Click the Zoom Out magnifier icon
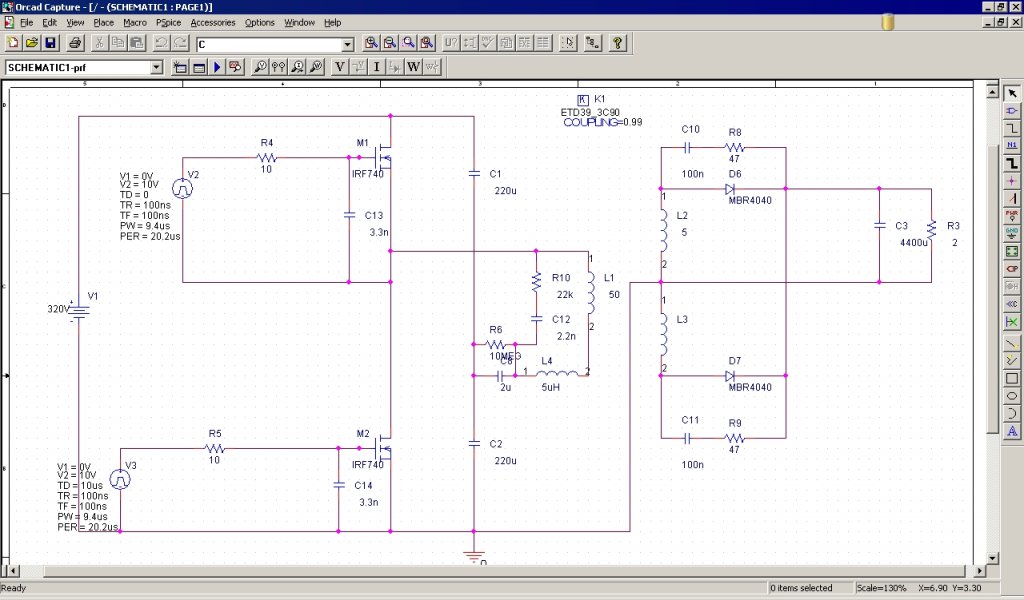 390,43
